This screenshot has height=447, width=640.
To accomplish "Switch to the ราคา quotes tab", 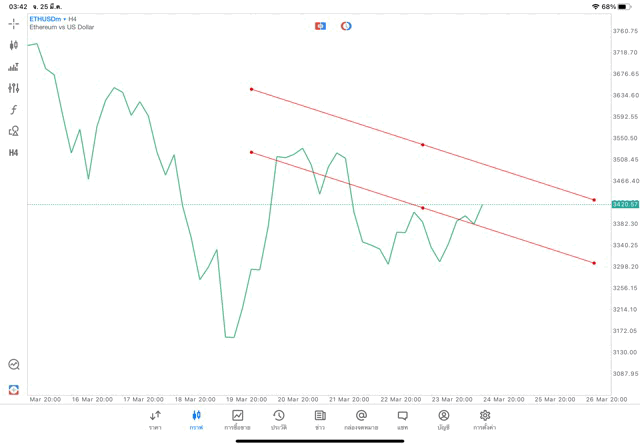I will 155,419.
